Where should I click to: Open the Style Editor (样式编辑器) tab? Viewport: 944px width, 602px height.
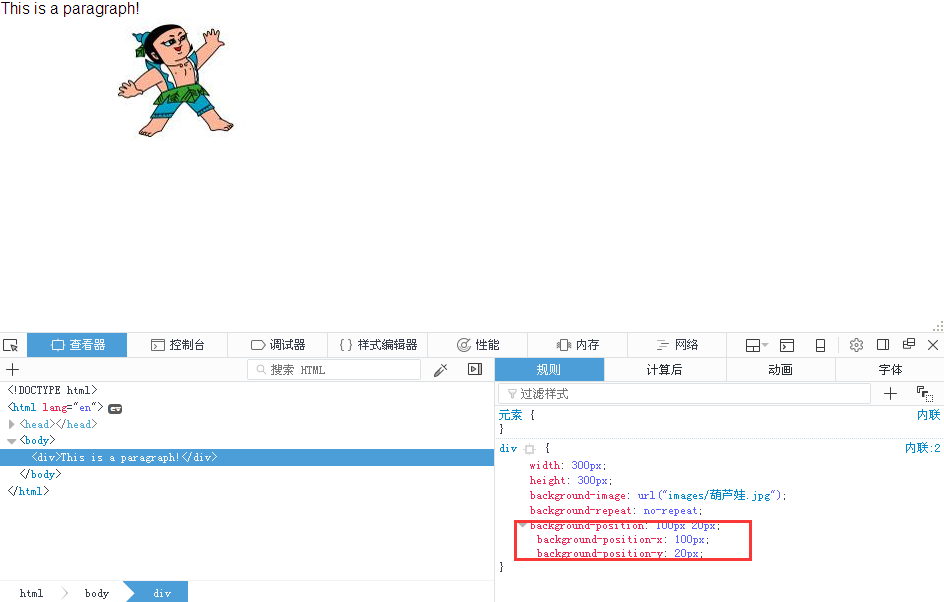377,345
